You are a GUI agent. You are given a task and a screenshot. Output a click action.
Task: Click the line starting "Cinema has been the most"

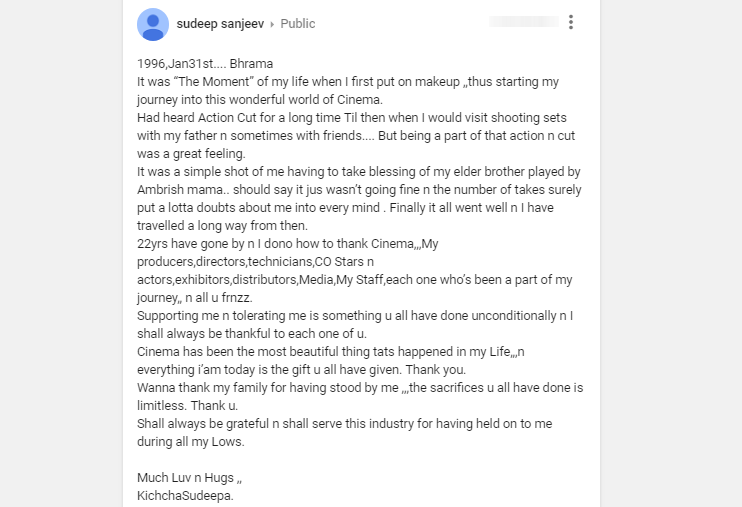331,351
